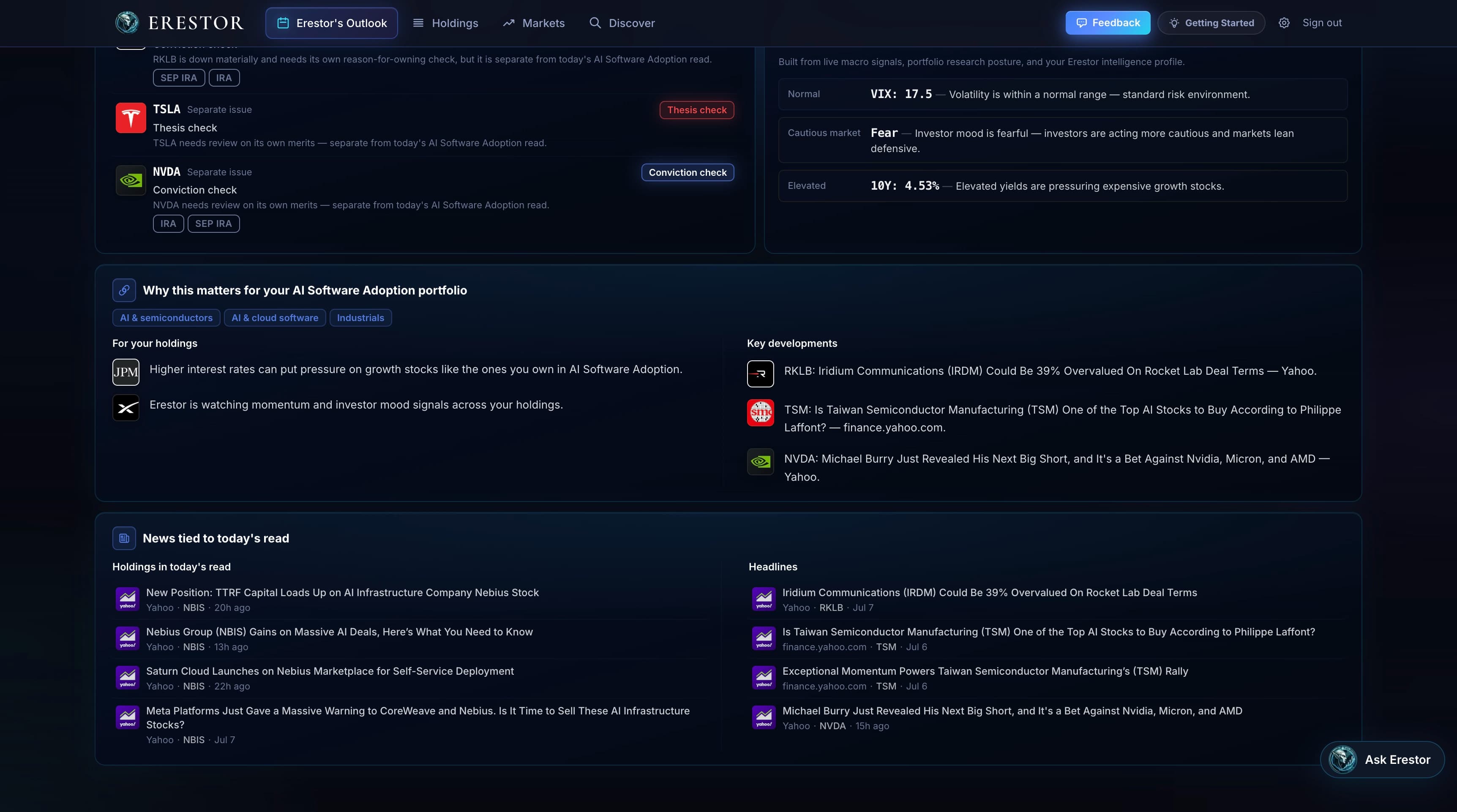Click Yahoo icon beside Iridium Communications headline

(x=764, y=599)
